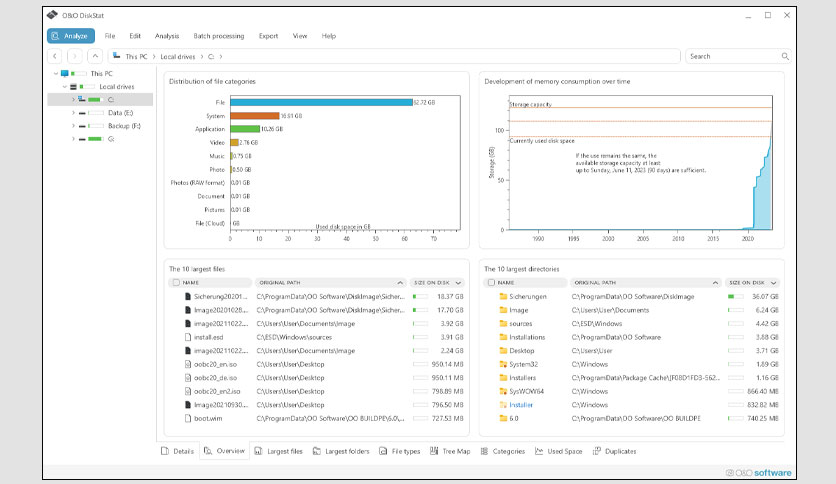Viewport: 836px width, 484px height.
Task: Switch to the File types tab
Action: [400, 451]
